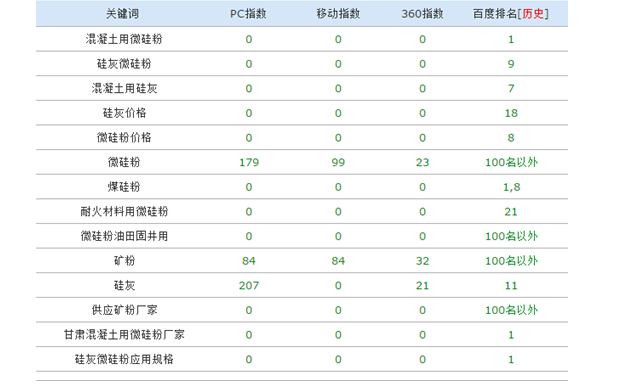
Task: Click Baidu rank 100名以外 in 矿粉 row
Action: pyautogui.click(x=511, y=261)
